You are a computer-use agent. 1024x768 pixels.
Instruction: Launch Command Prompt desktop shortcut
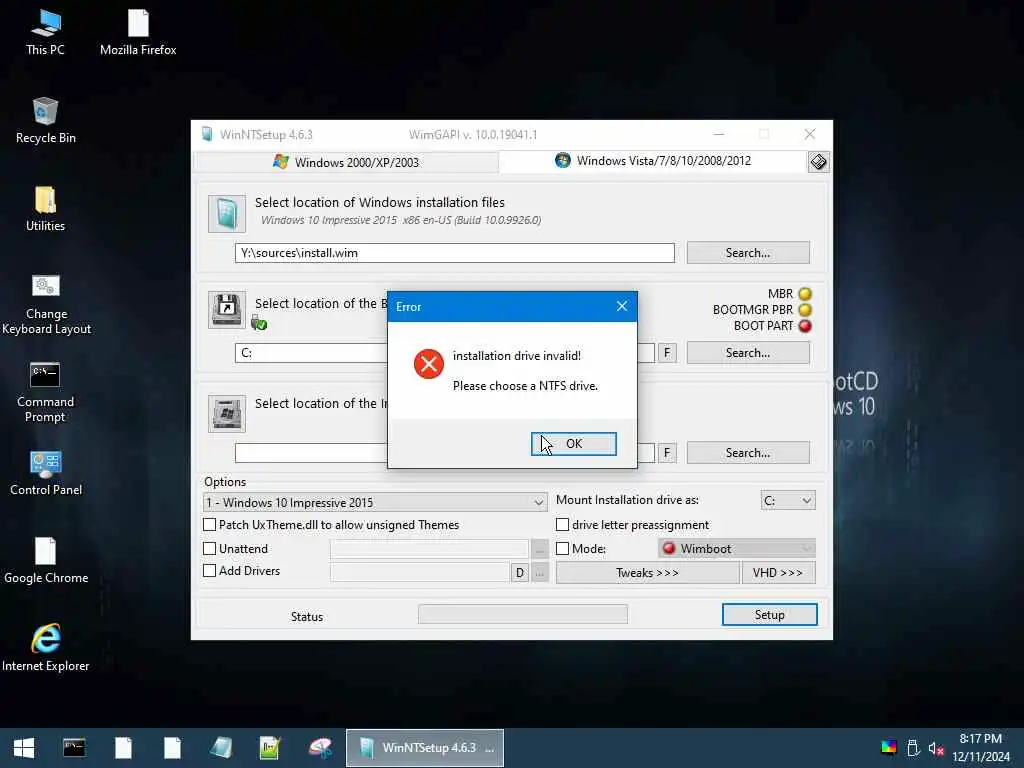[x=45, y=392]
